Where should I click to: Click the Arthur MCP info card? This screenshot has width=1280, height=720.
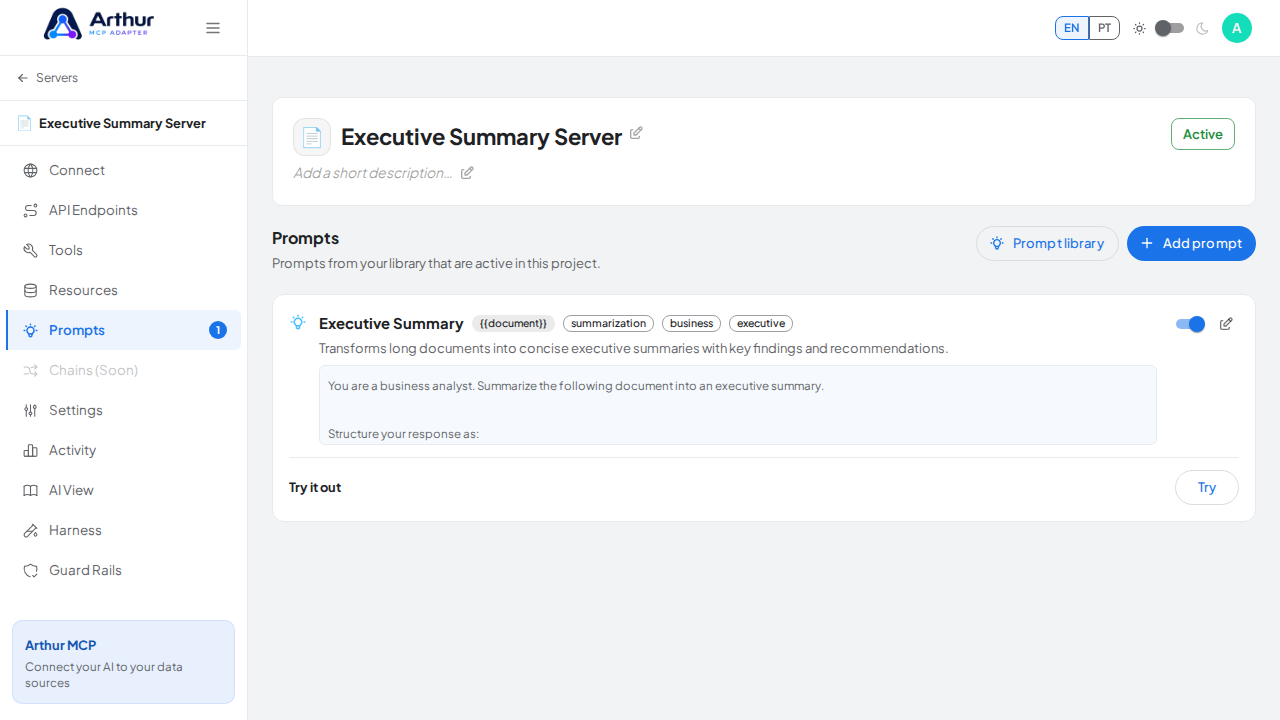pos(123,662)
